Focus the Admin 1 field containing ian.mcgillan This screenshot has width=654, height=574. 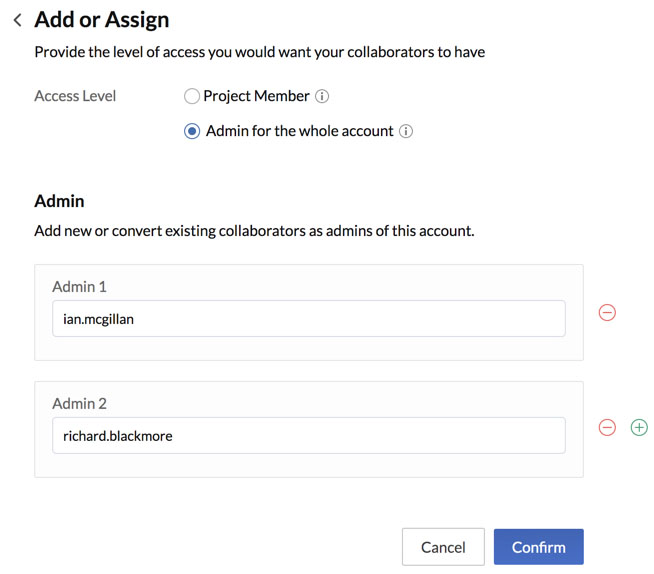(x=309, y=319)
